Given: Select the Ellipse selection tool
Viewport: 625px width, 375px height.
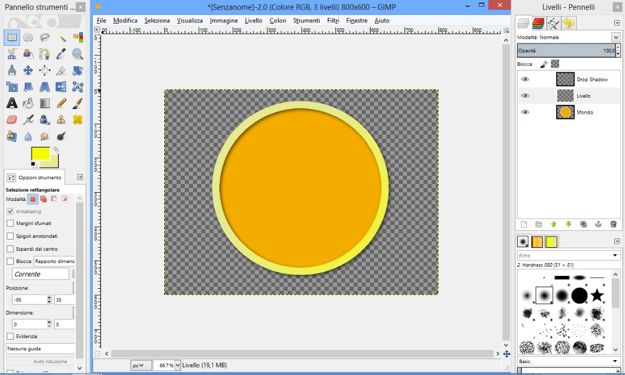Looking at the screenshot, I should 28,37.
